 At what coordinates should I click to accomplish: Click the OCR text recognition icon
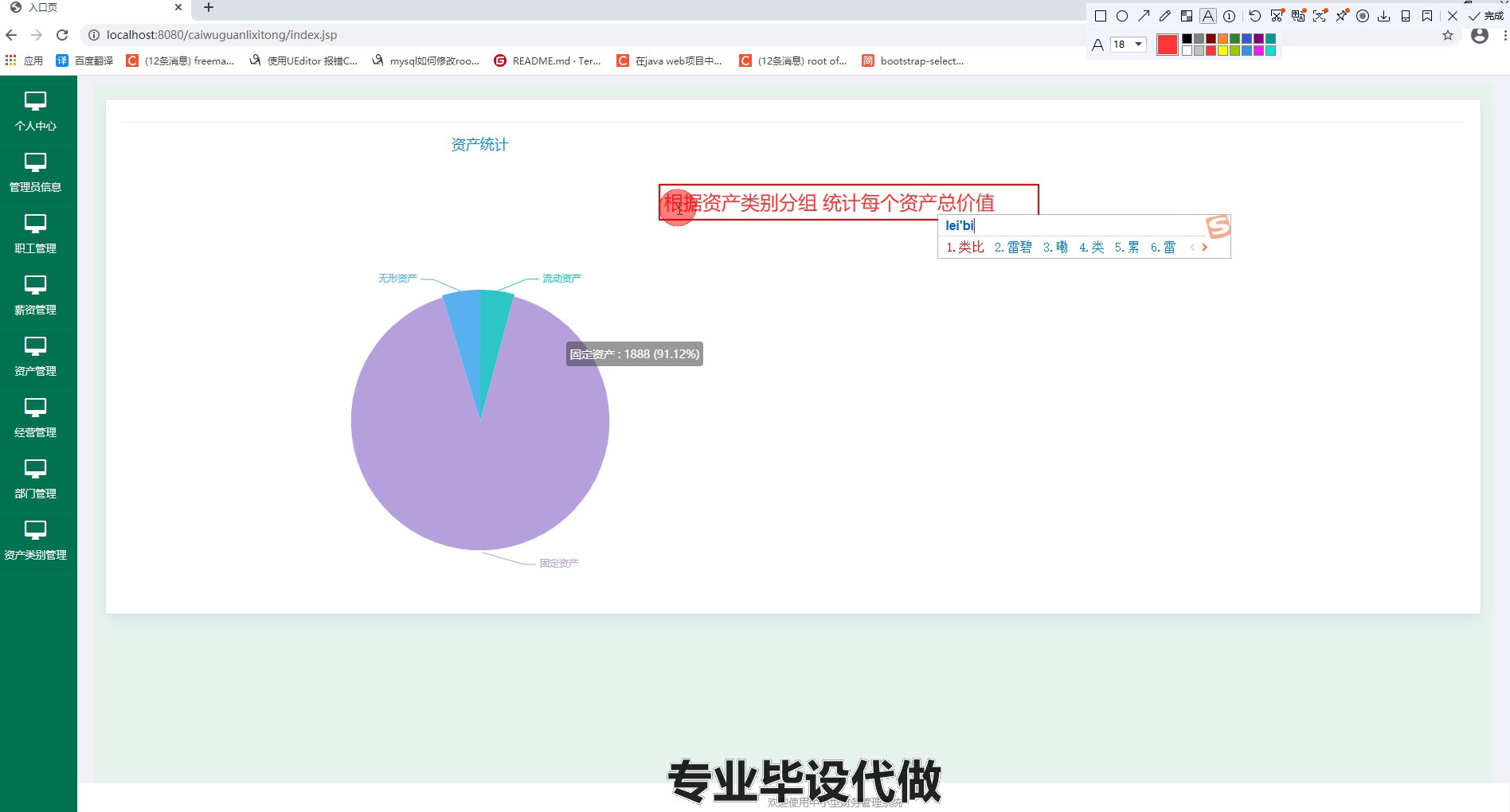[1320, 16]
